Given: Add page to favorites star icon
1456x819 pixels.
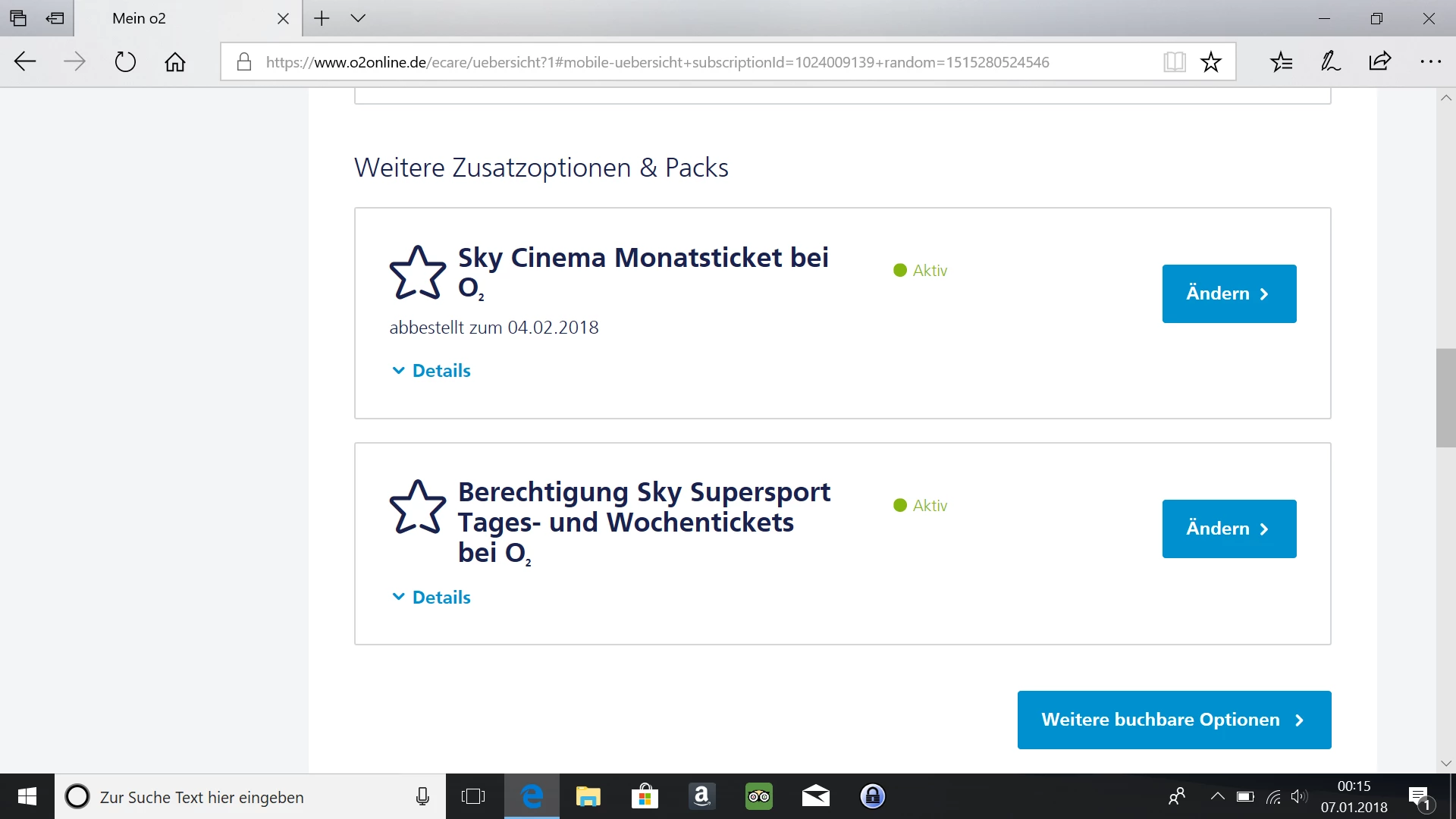Looking at the screenshot, I should 1211,61.
